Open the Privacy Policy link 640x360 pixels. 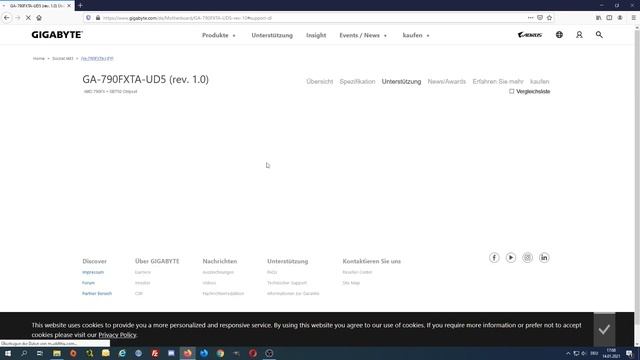(x=117, y=335)
